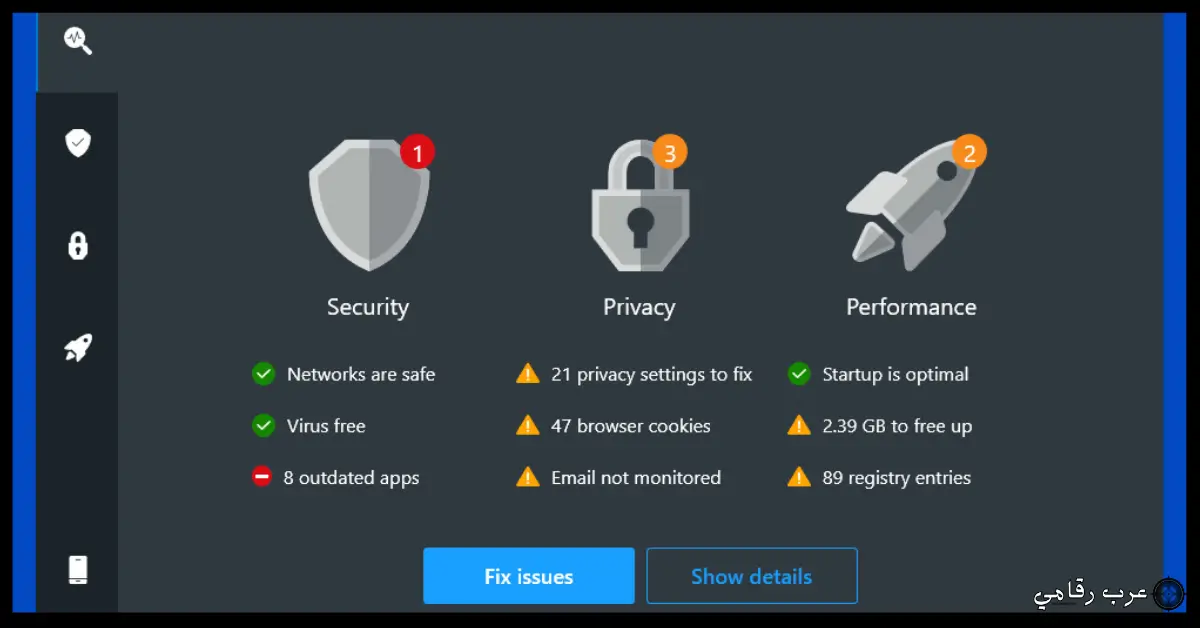Screen dimensions: 1200x628
Task: Click the orange badge on Privacy padlock
Action: pyautogui.click(x=670, y=153)
